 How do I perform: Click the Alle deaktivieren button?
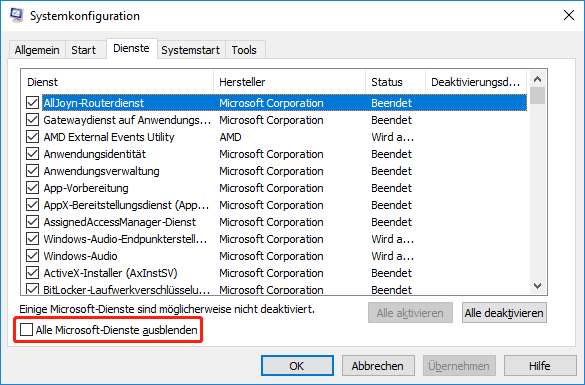click(504, 313)
